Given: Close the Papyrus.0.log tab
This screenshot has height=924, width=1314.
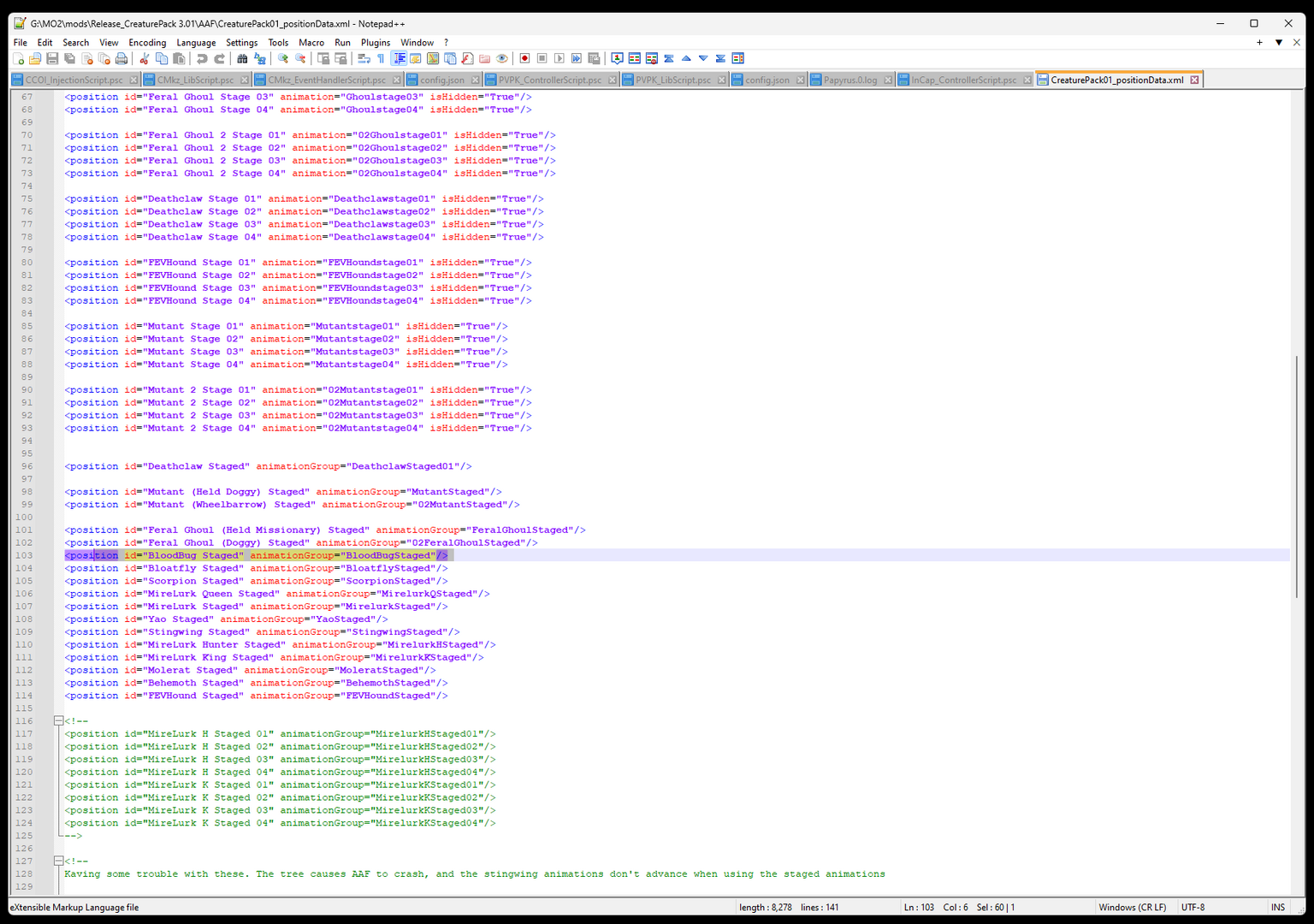Looking at the screenshot, I should 887,80.
